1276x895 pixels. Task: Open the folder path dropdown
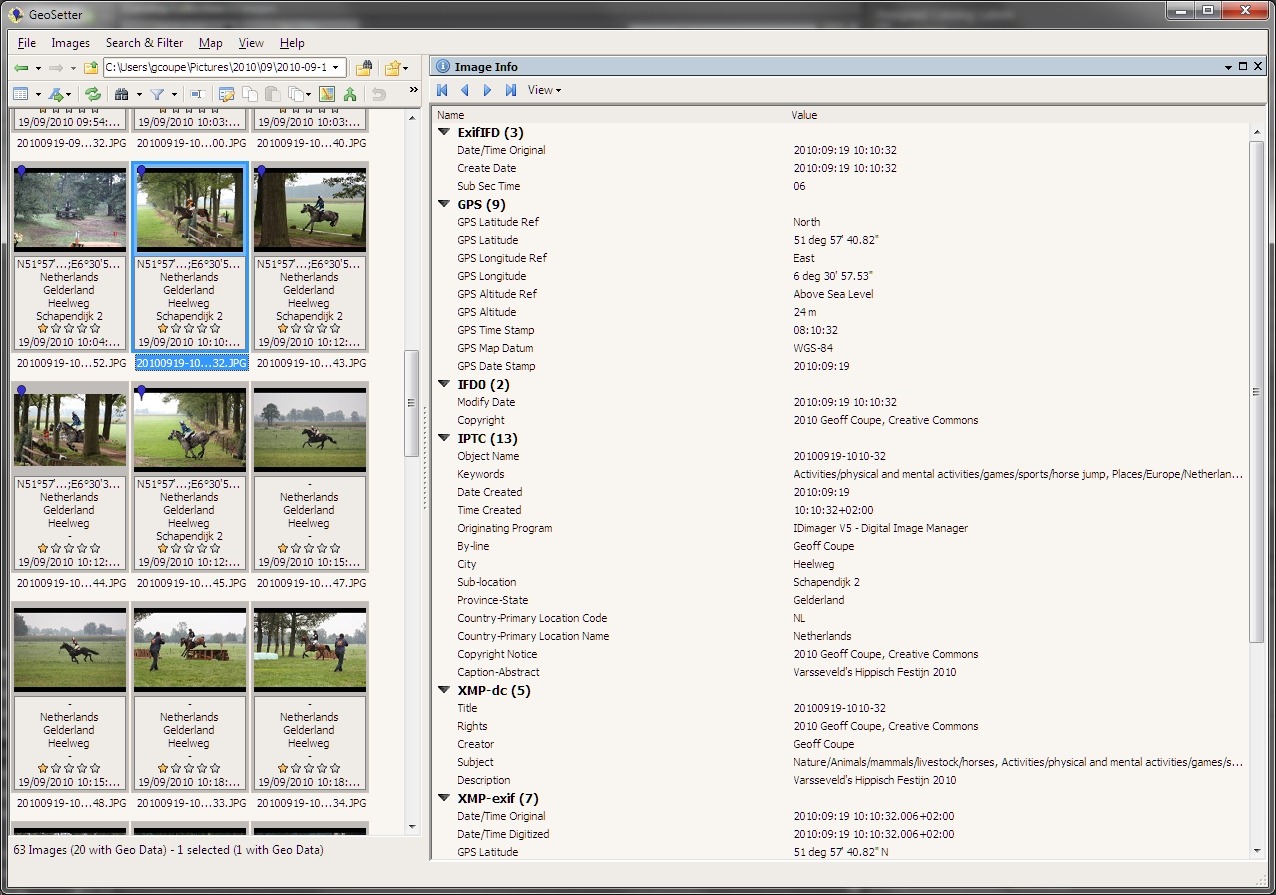[x=336, y=68]
